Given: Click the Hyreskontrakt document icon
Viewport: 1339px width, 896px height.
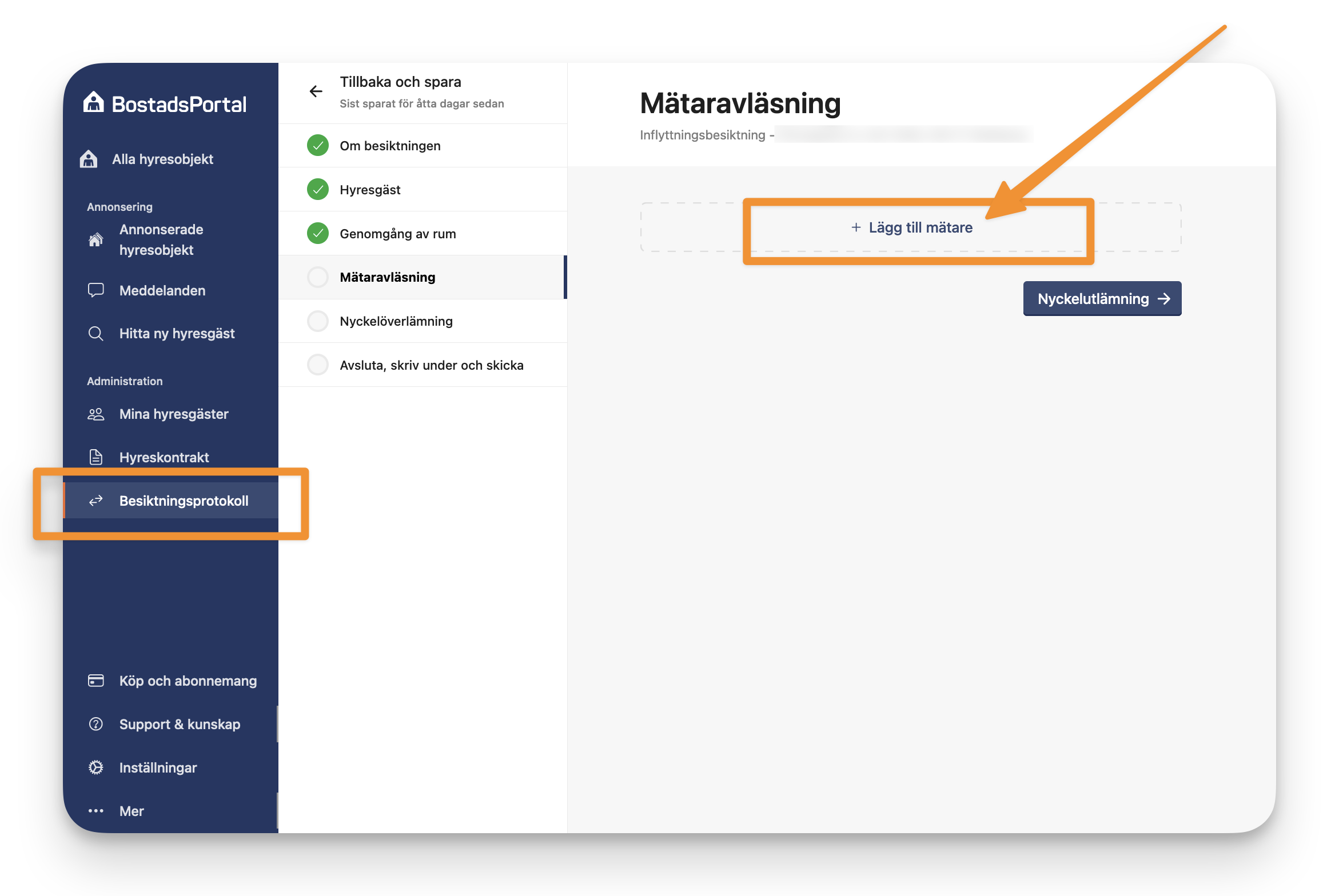Looking at the screenshot, I should [x=95, y=457].
